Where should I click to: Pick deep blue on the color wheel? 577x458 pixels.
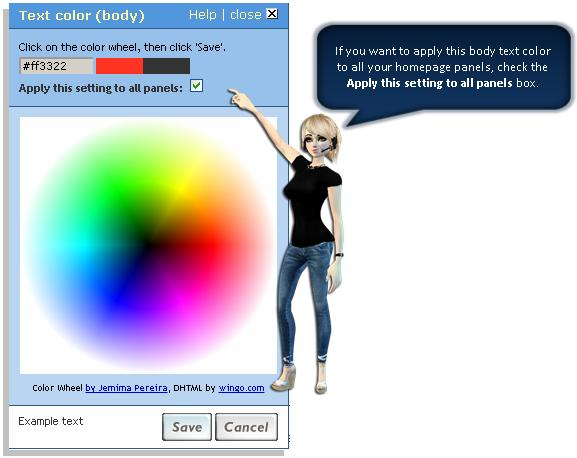(x=117, y=299)
